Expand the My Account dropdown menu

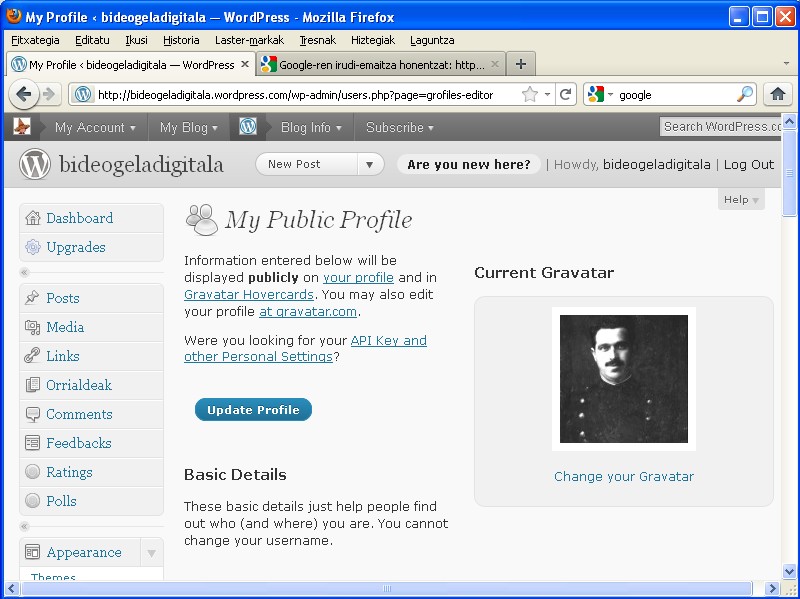point(95,127)
